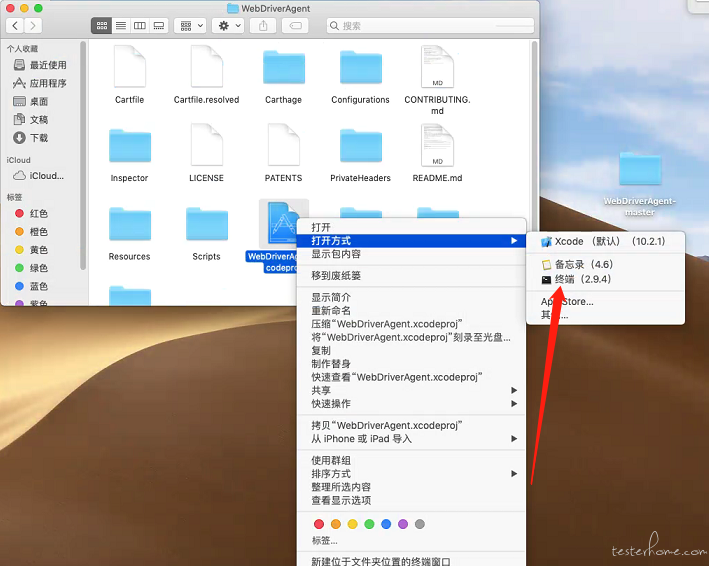Select the Carthage folder
The height and width of the screenshot is (566, 709).
(x=284, y=67)
